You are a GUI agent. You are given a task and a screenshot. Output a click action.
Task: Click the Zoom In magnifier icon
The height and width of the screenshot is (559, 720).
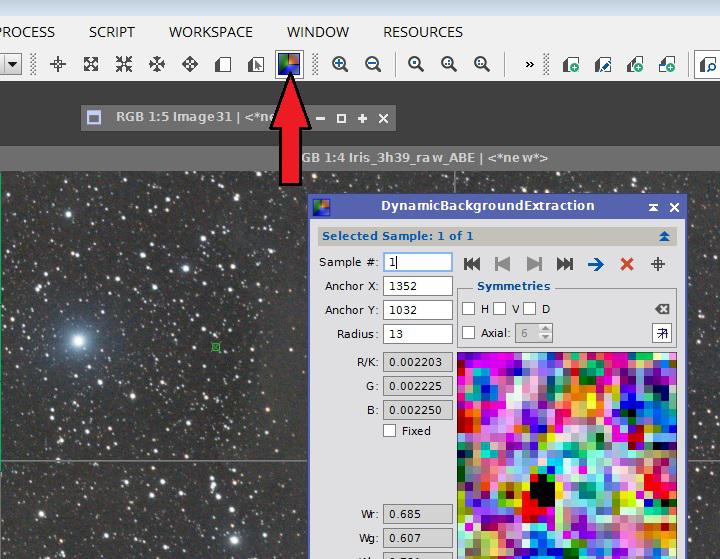tap(340, 64)
